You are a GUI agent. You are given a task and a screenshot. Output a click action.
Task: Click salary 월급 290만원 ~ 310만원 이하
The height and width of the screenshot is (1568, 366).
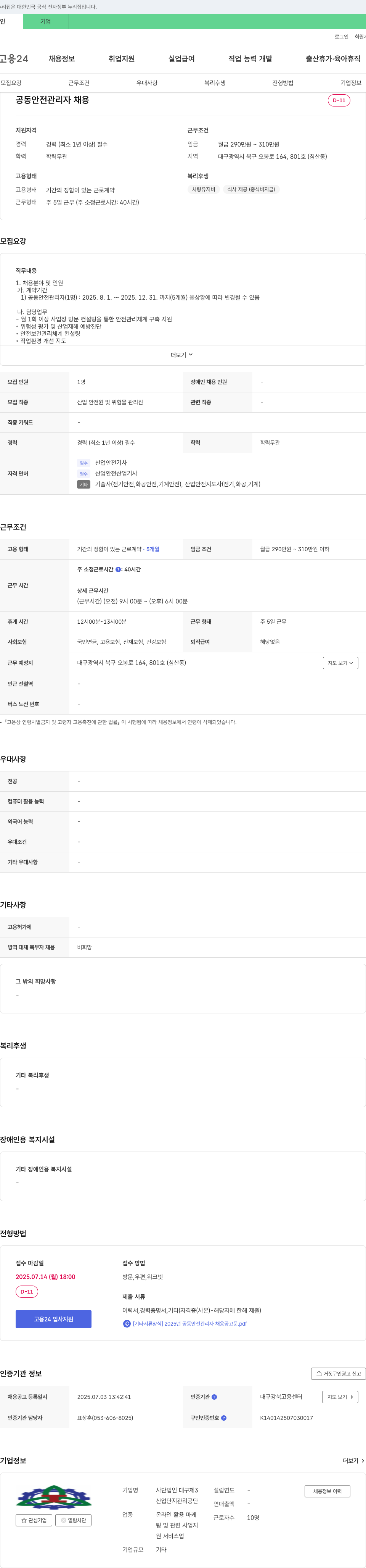295,549
